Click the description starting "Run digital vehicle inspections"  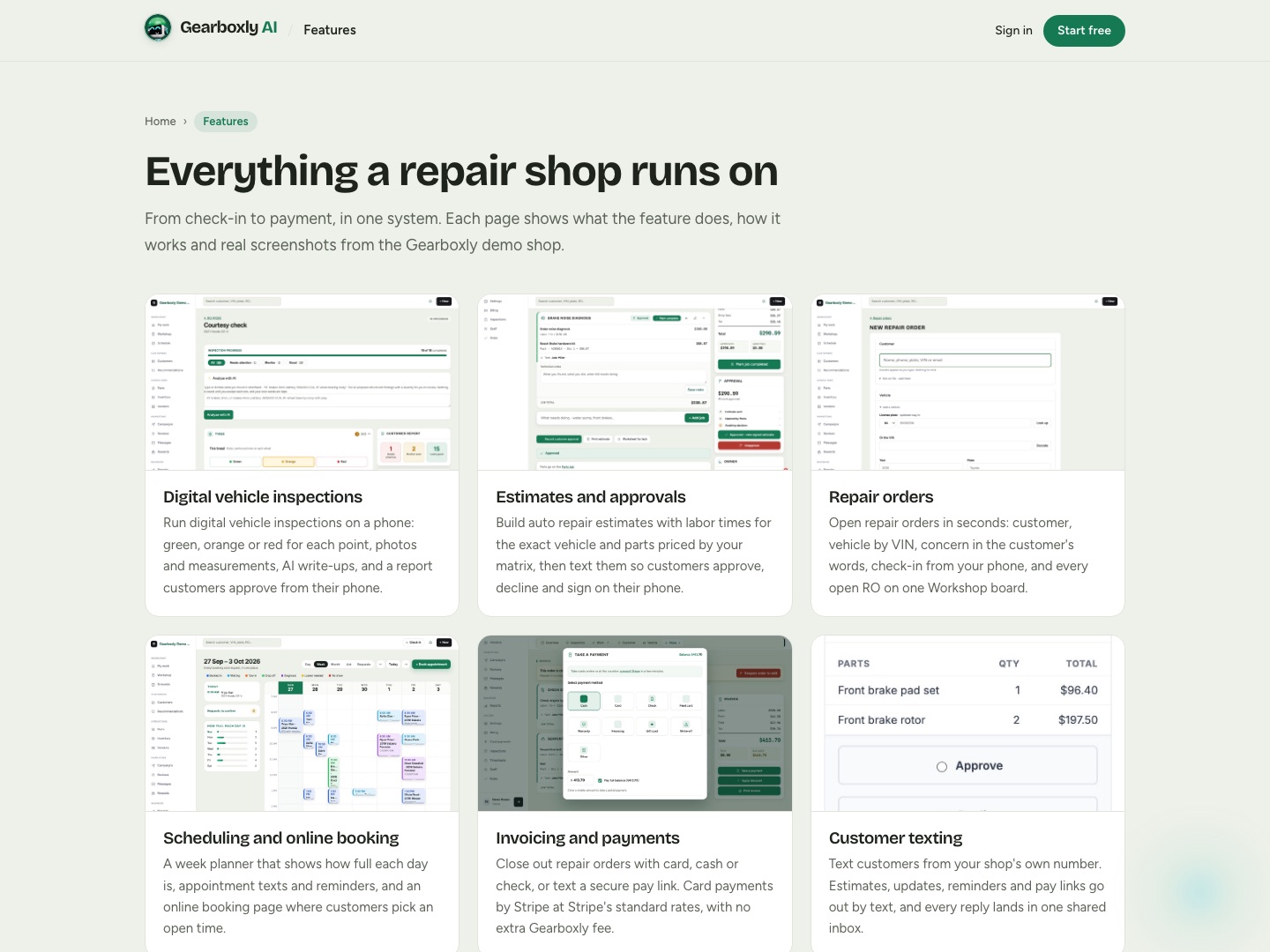298,555
